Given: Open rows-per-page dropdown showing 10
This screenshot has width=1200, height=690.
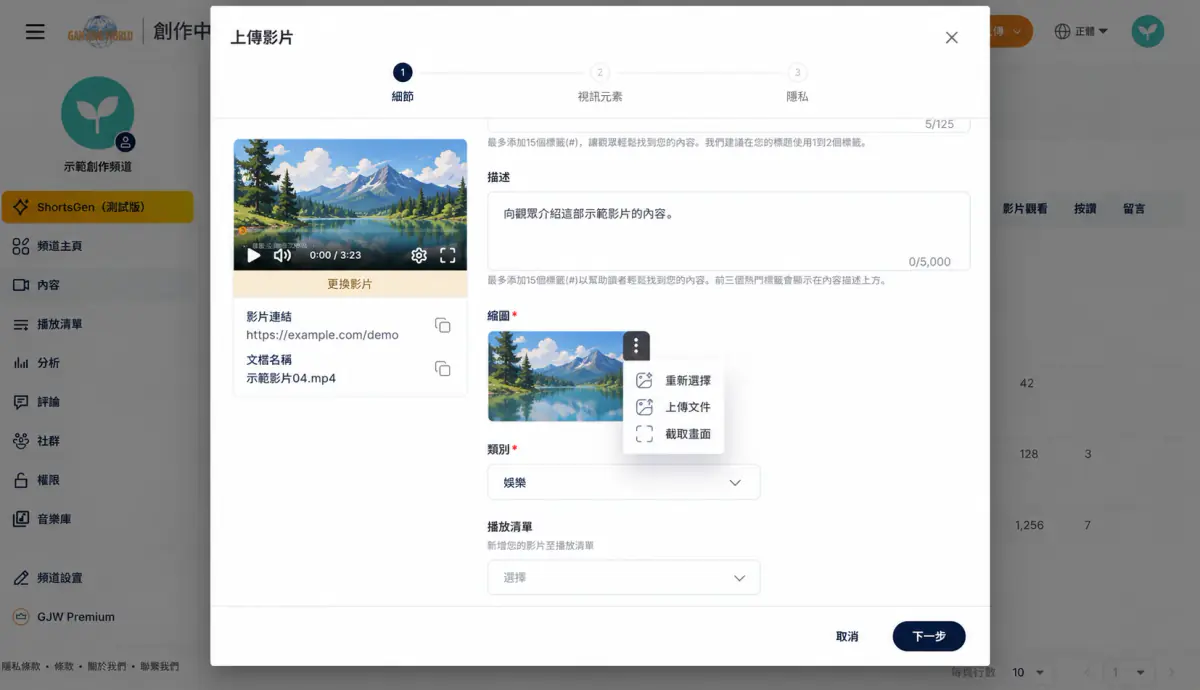Looking at the screenshot, I should pos(1028,672).
